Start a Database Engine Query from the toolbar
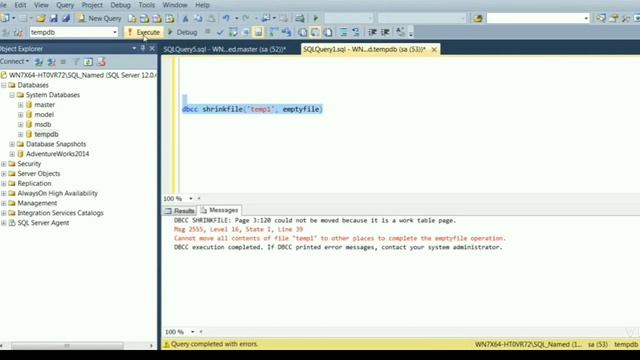 click(x=132, y=18)
